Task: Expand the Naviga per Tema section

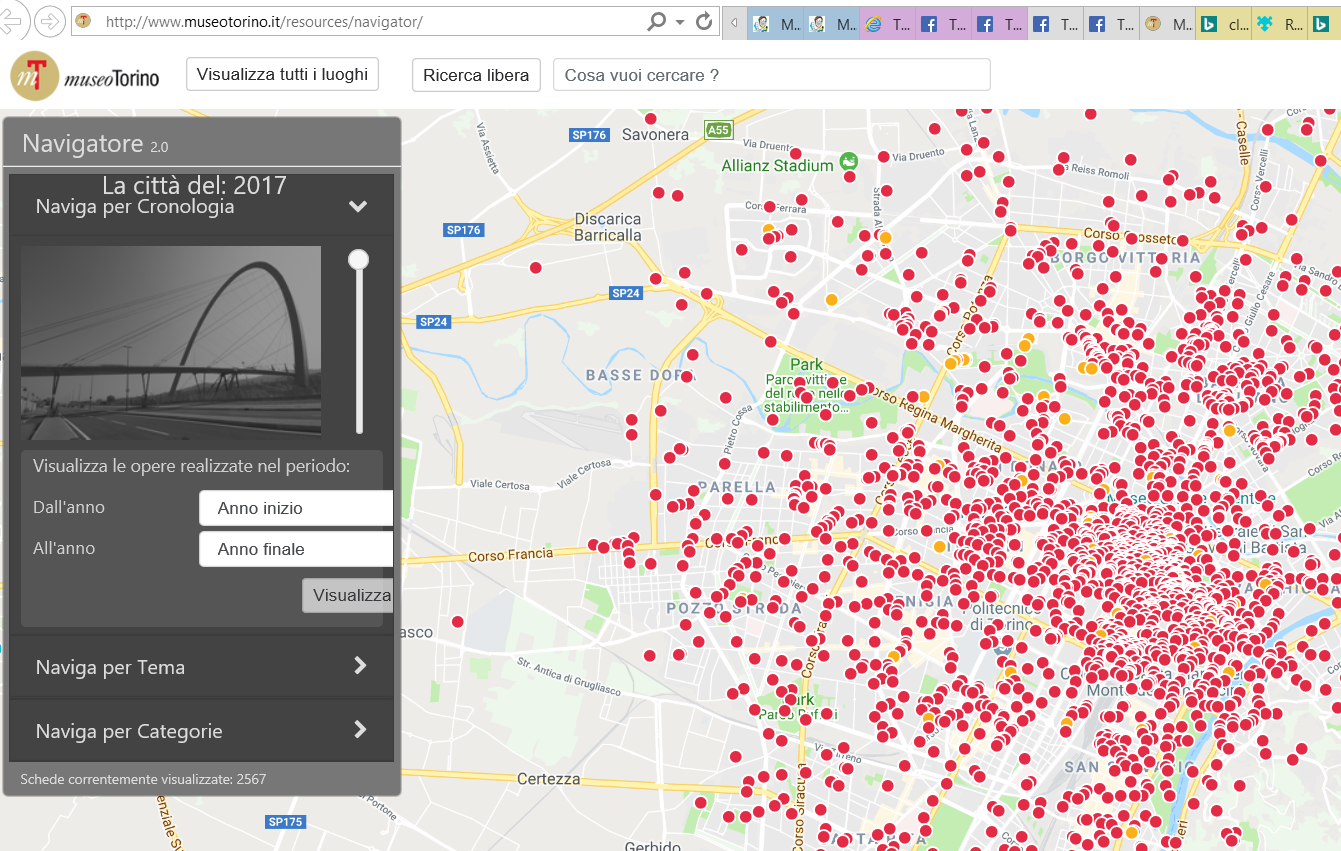Action: tap(359, 666)
